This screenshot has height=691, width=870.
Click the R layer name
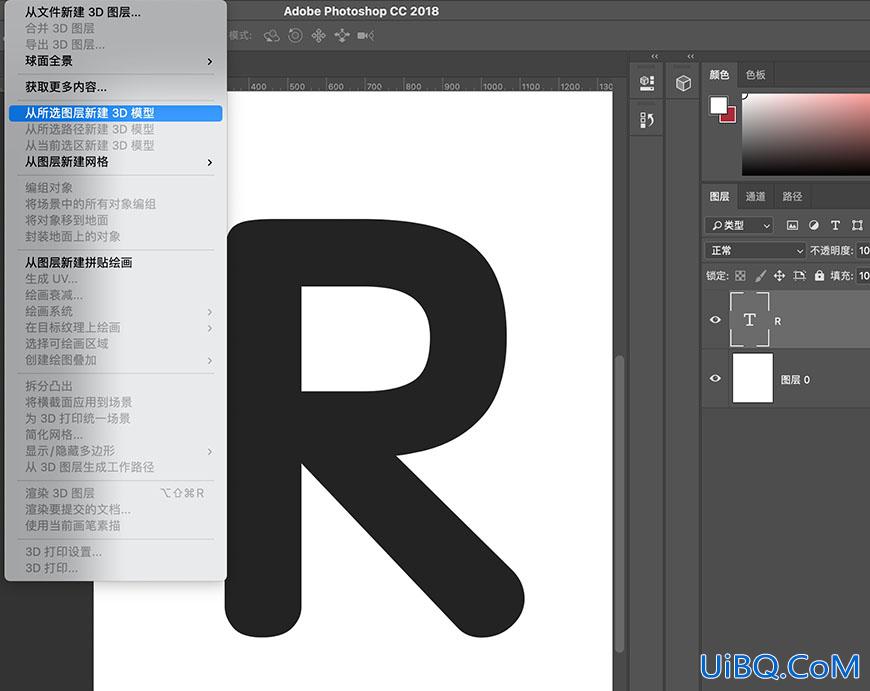click(778, 321)
